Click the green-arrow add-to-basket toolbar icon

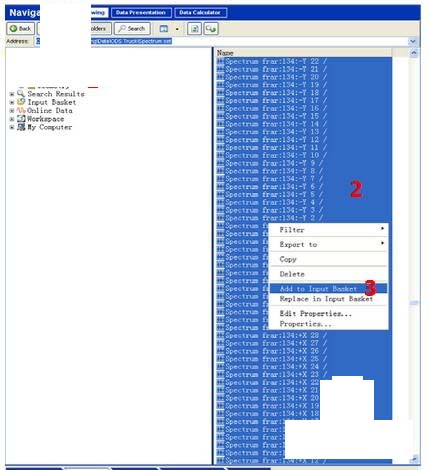click(211, 29)
